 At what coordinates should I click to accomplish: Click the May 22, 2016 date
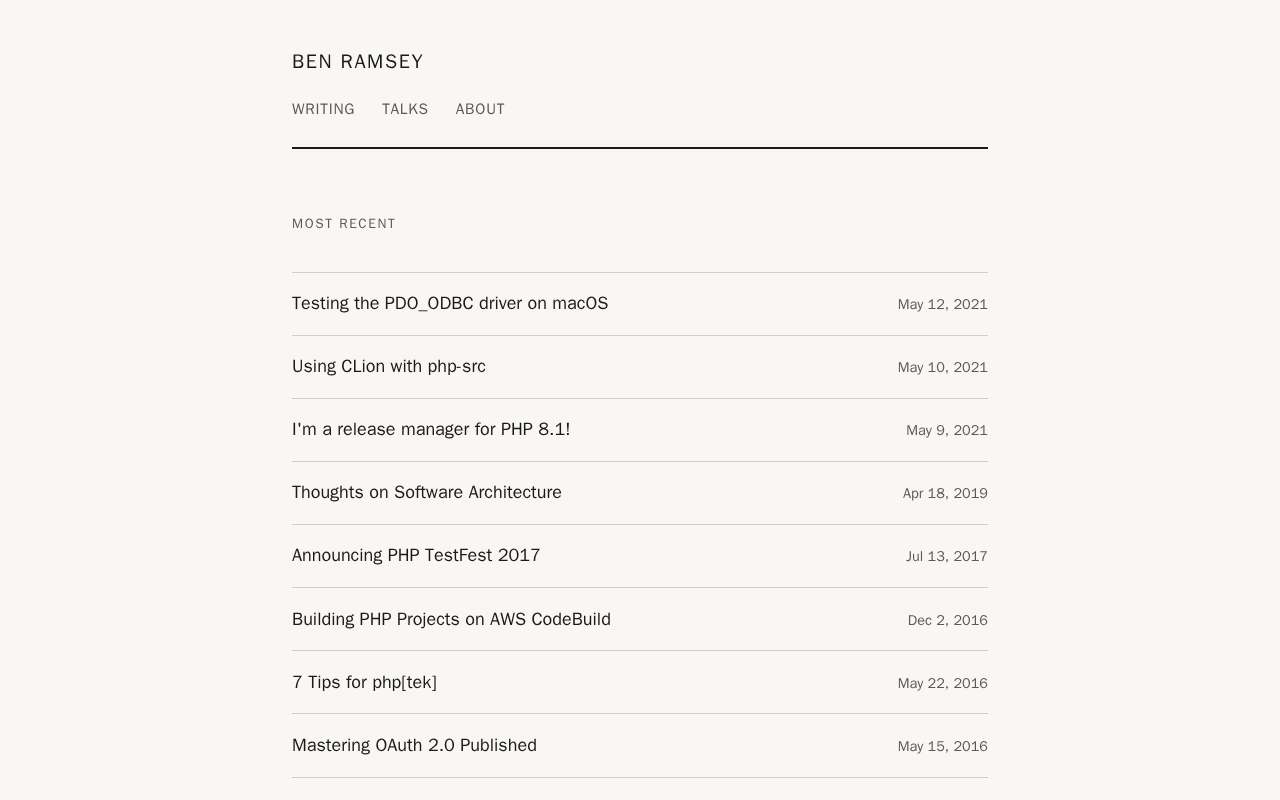coord(942,683)
